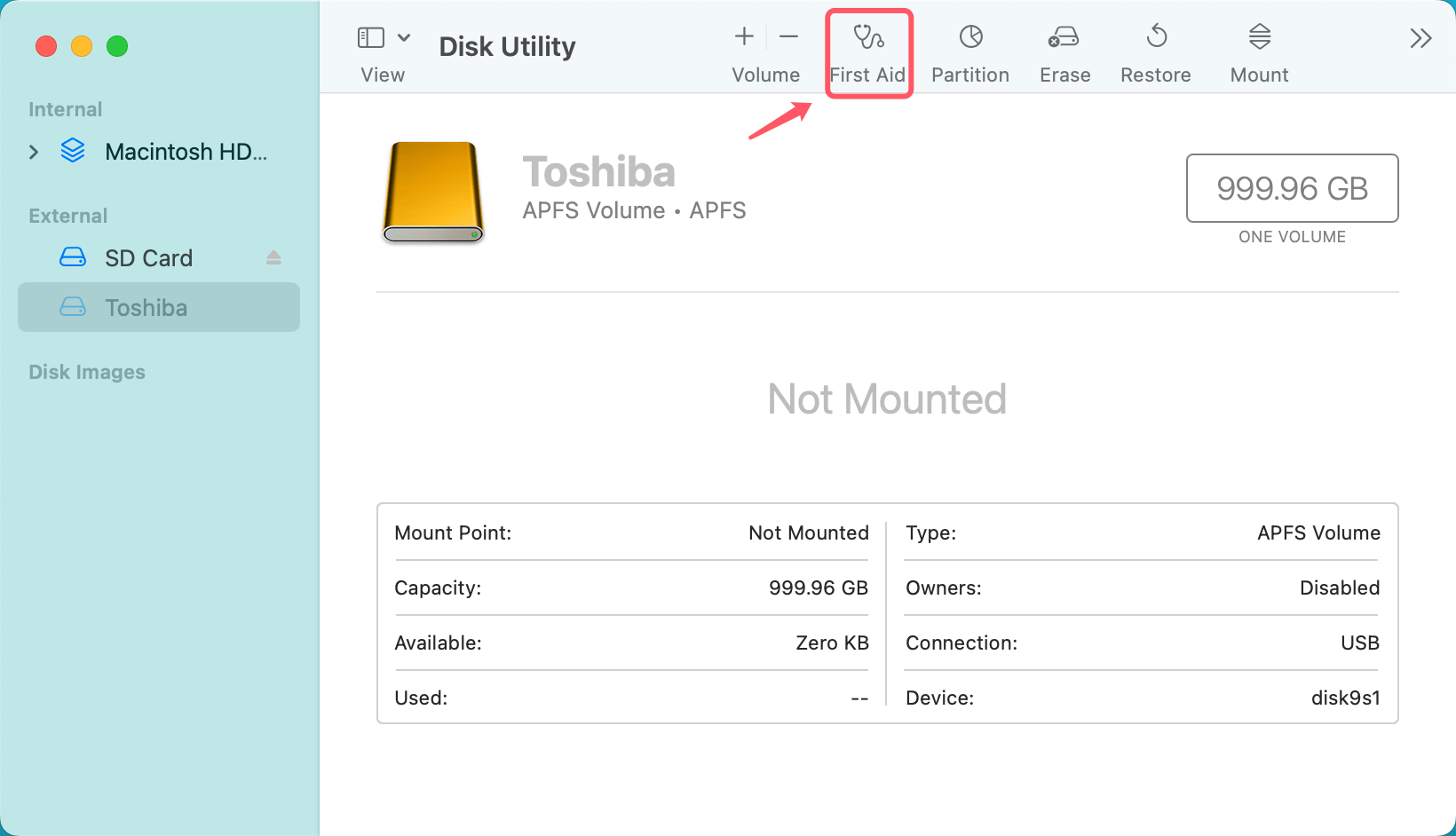The height and width of the screenshot is (836, 1456).
Task: Click the First Aid stethoscope icon
Action: [867, 37]
